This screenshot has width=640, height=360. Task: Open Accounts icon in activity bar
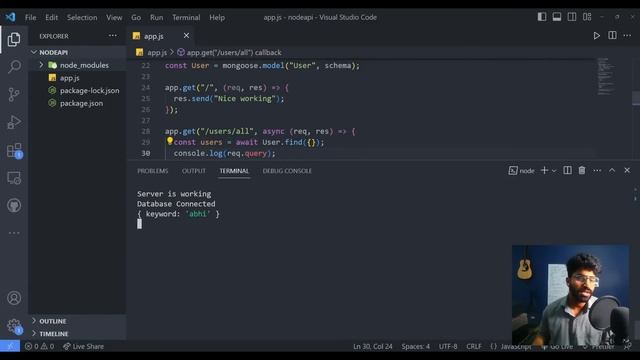click(x=14, y=298)
